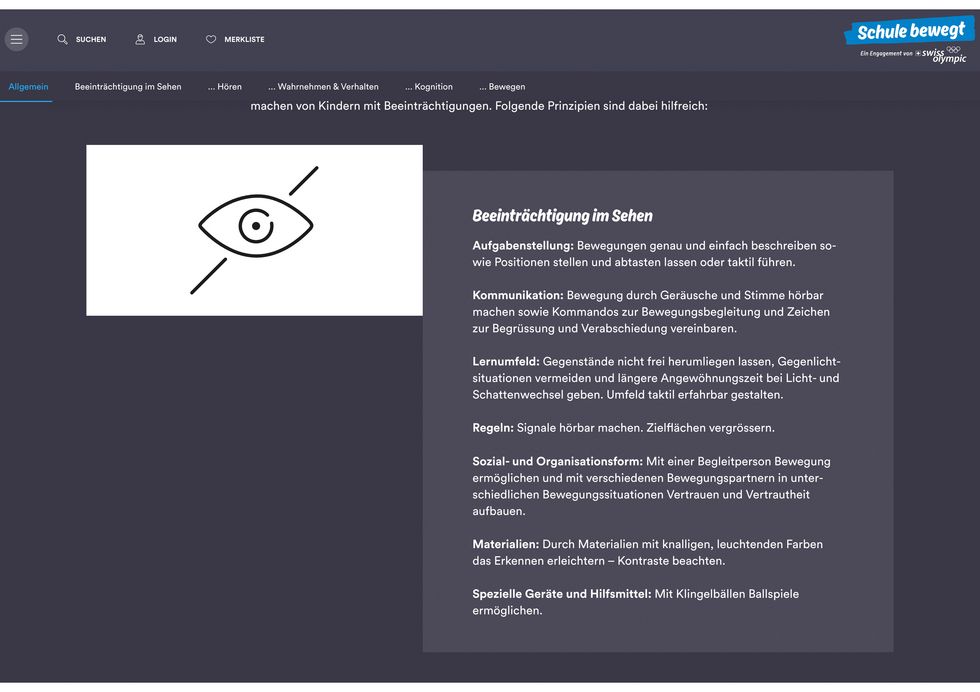980x692 pixels.
Task: Go to the Beeinträchtigung im Sehen tab
Action: pos(128,87)
